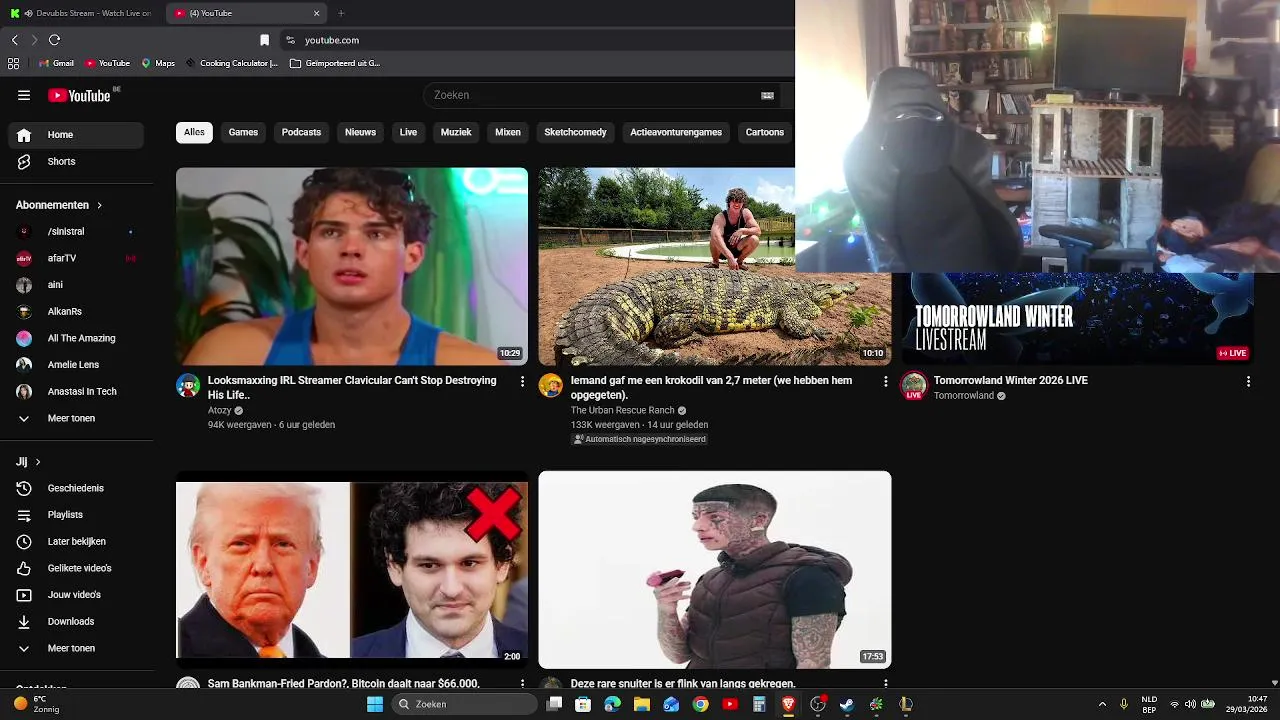Viewport: 1280px width, 720px height.
Task: Switch to Devubbs Stream browser tab
Action: pyautogui.click(x=80, y=13)
